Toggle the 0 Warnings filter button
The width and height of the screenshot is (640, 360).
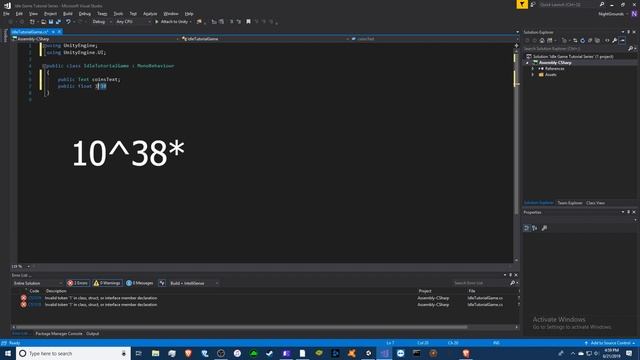[x=107, y=283]
